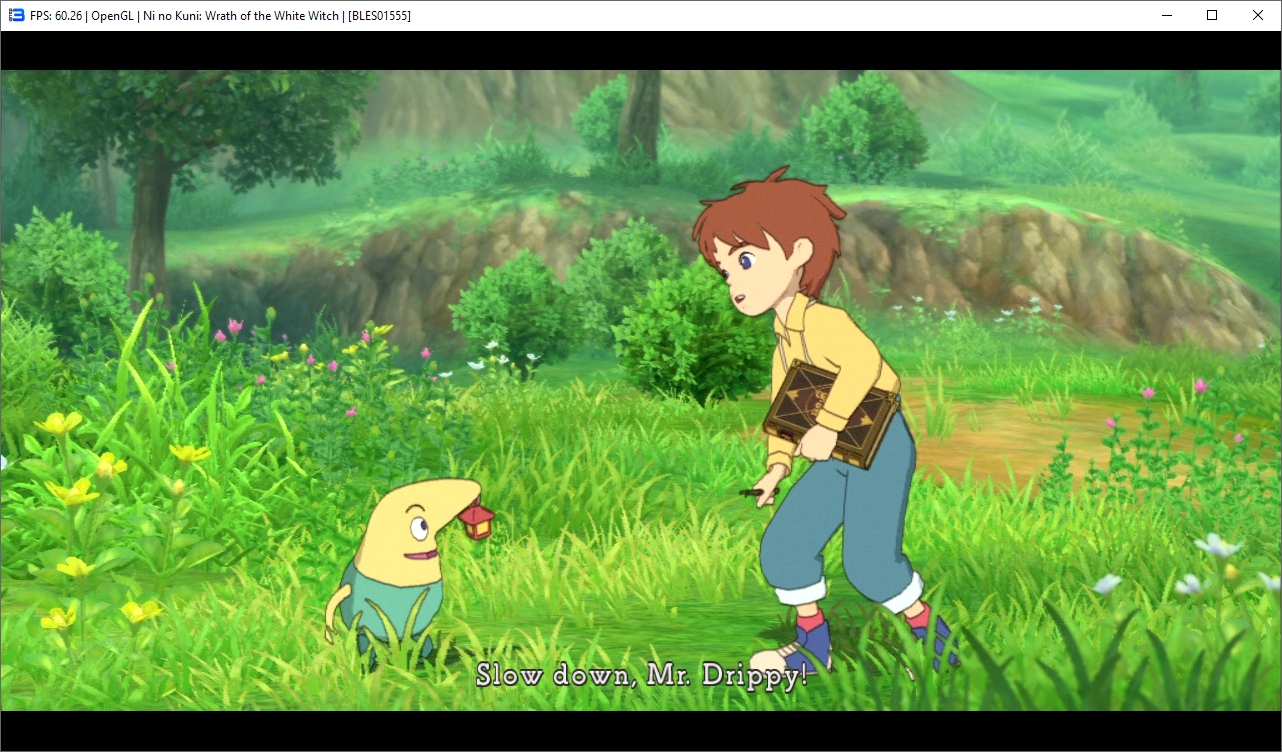Minimize the RPCS3 game window
The height and width of the screenshot is (752, 1282).
pyautogui.click(x=1166, y=15)
